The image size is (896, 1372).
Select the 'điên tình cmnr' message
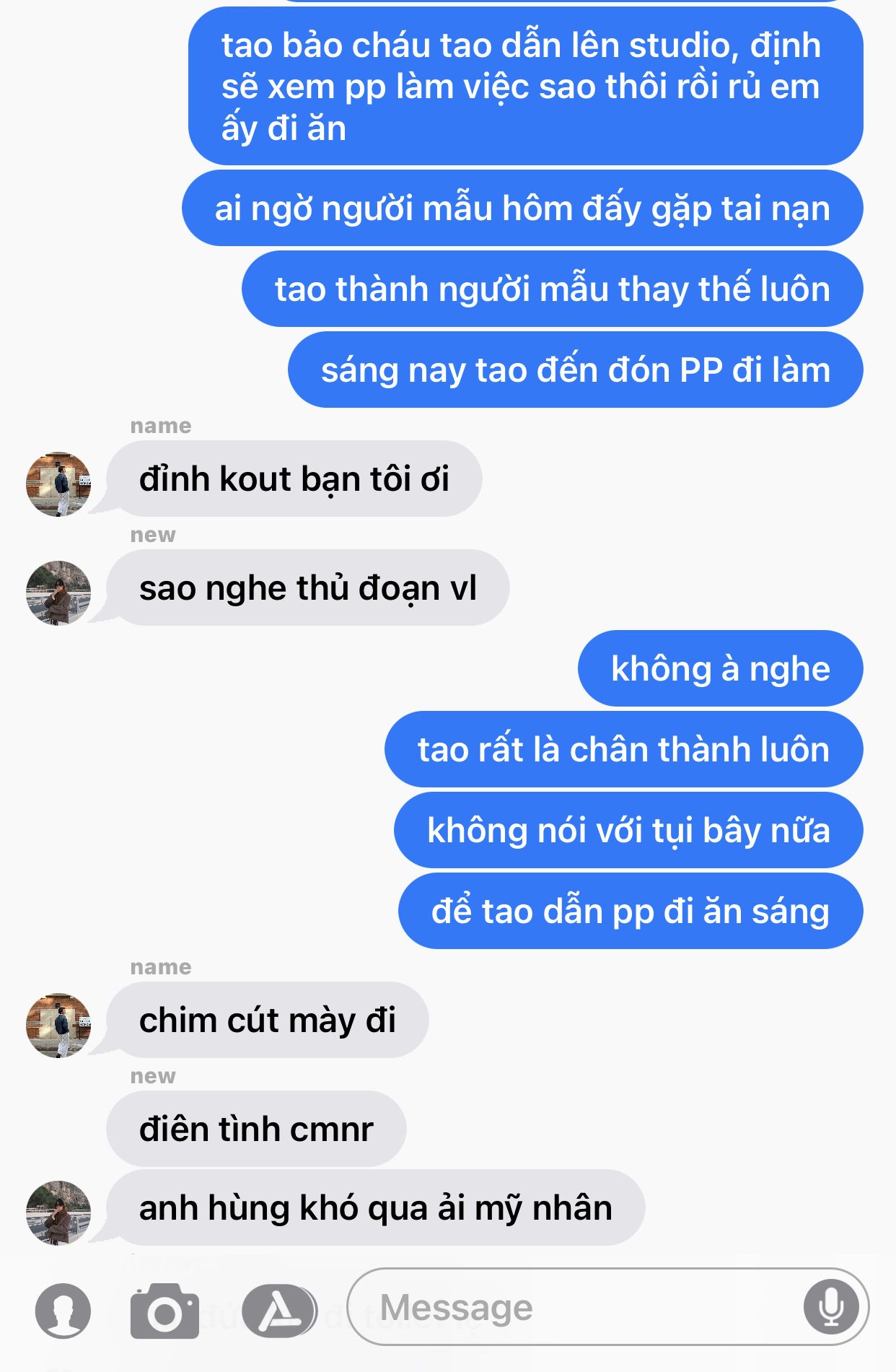click(256, 1130)
